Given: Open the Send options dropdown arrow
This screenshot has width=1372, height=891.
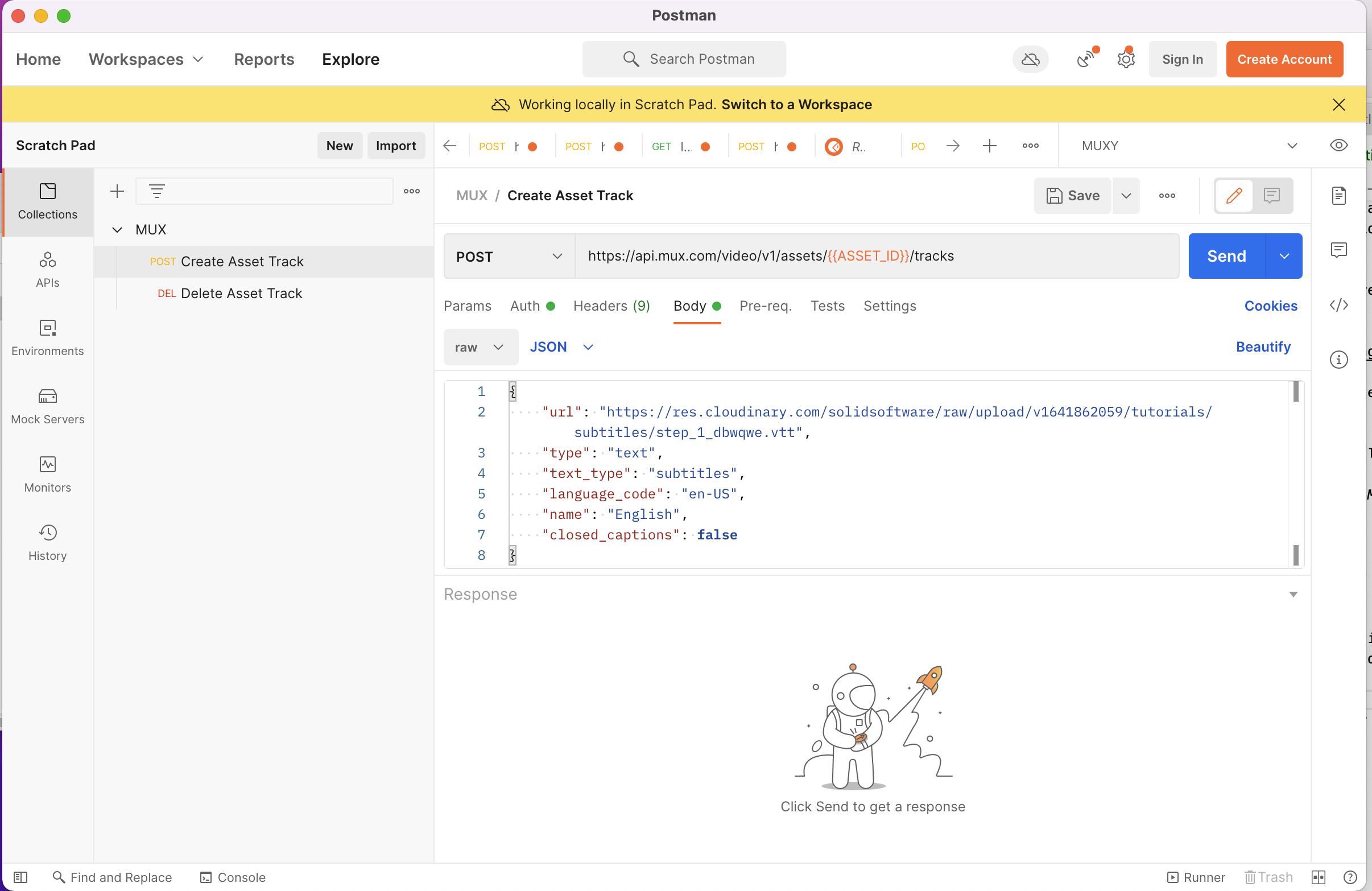Looking at the screenshot, I should [1284, 256].
